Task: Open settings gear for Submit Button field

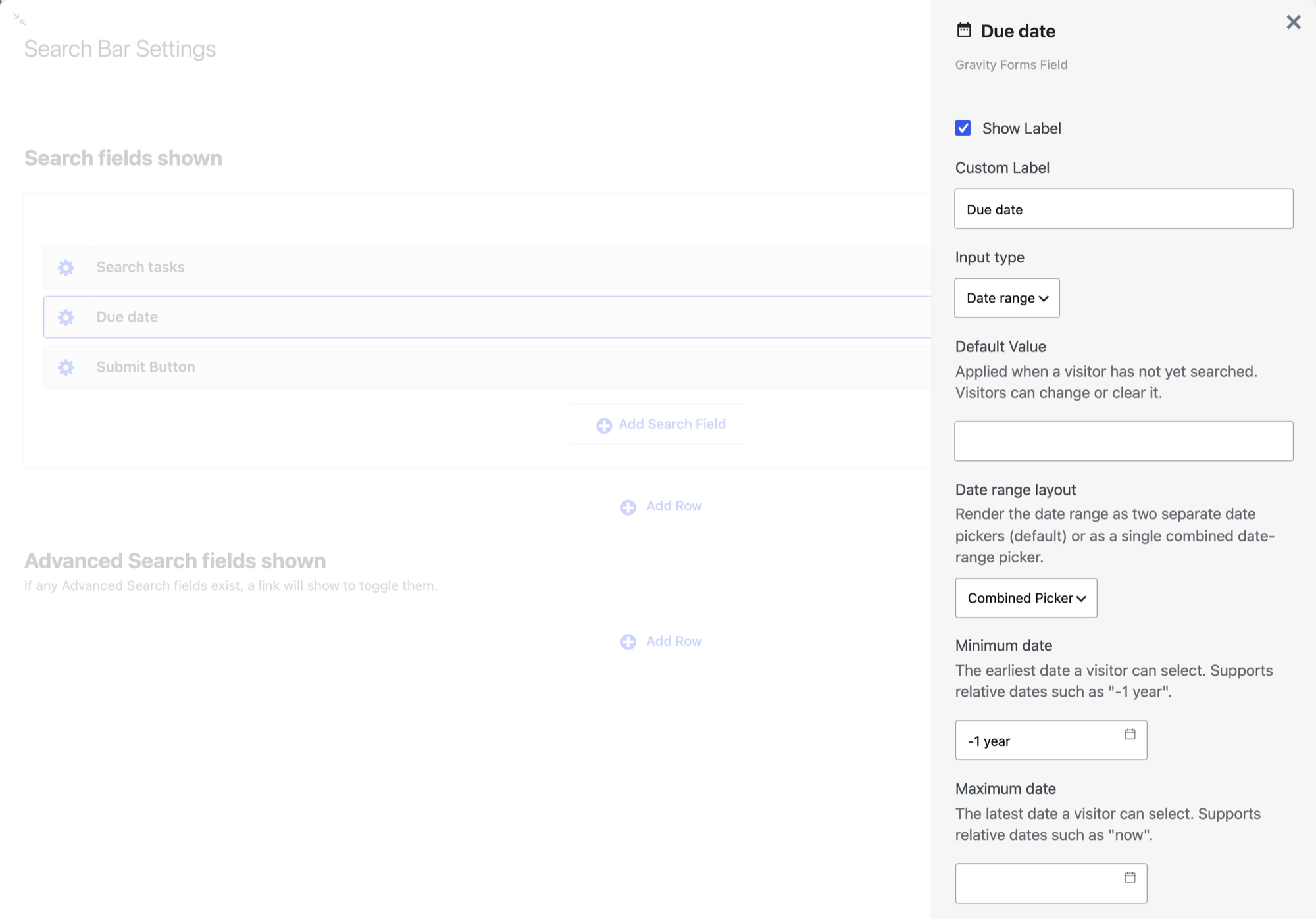Action: [x=66, y=367]
